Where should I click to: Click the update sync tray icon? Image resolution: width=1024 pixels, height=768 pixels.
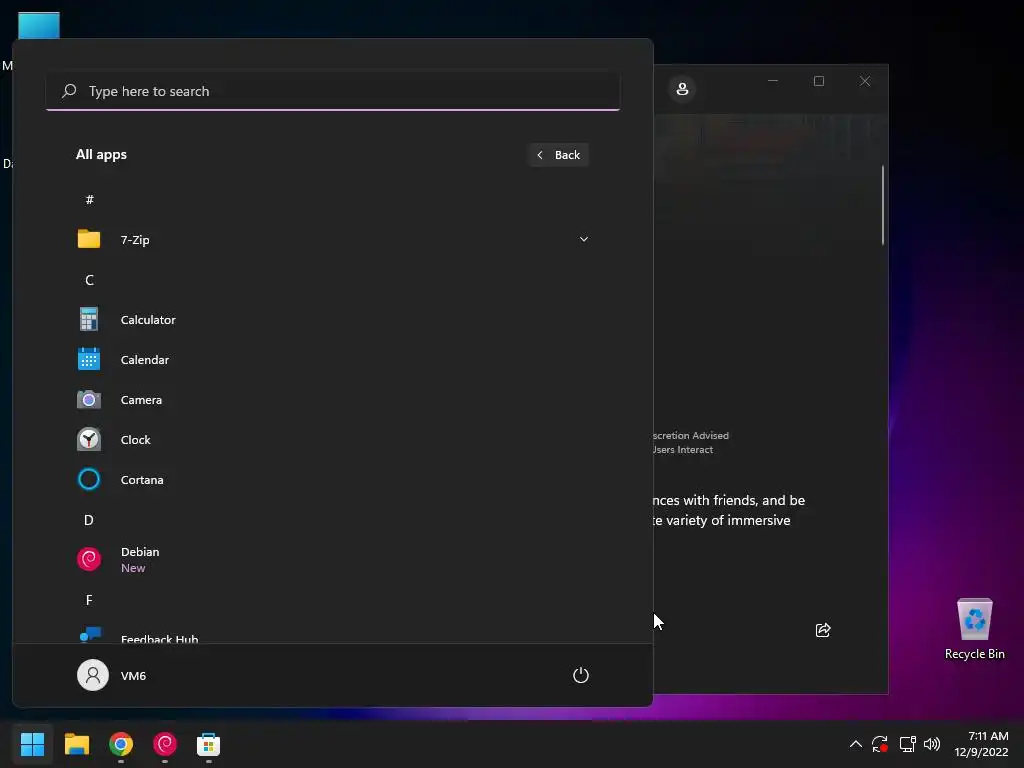pyautogui.click(x=880, y=744)
